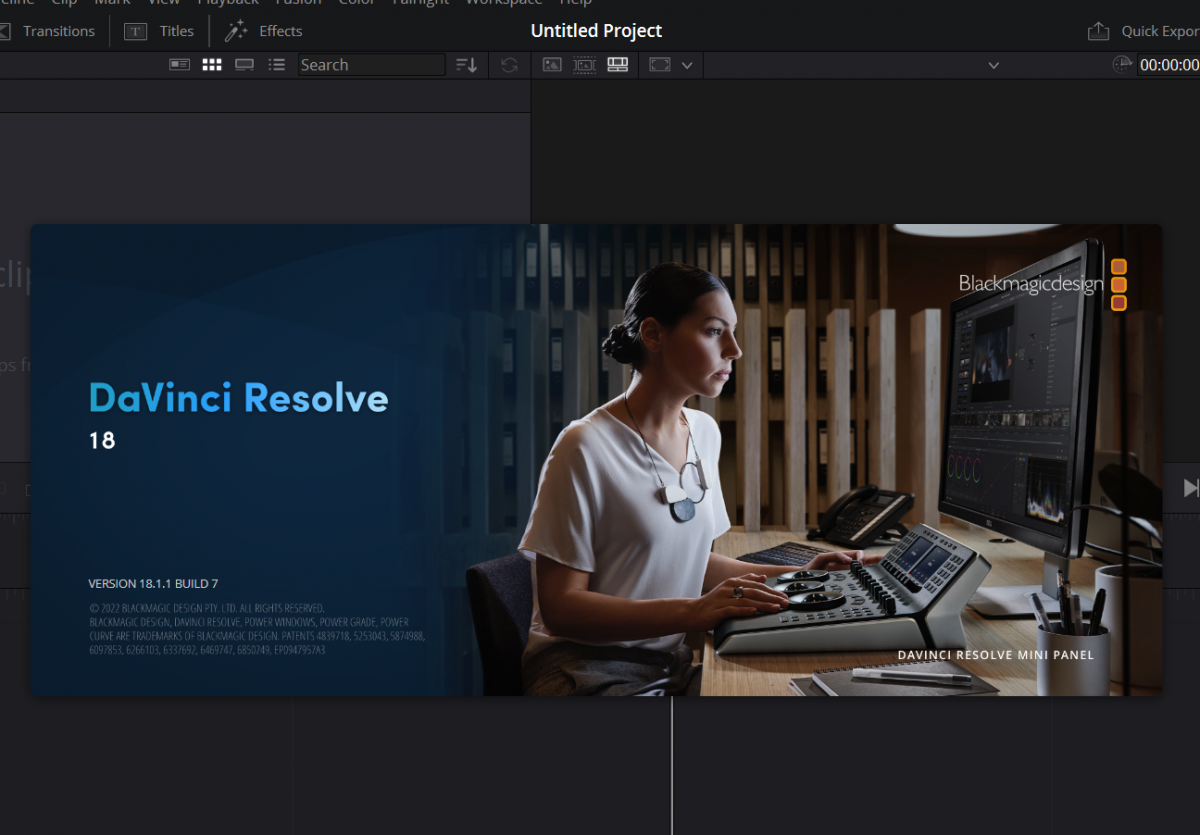Click the jump-to-end playback button
Image resolution: width=1200 pixels, height=835 pixels.
1190,487
